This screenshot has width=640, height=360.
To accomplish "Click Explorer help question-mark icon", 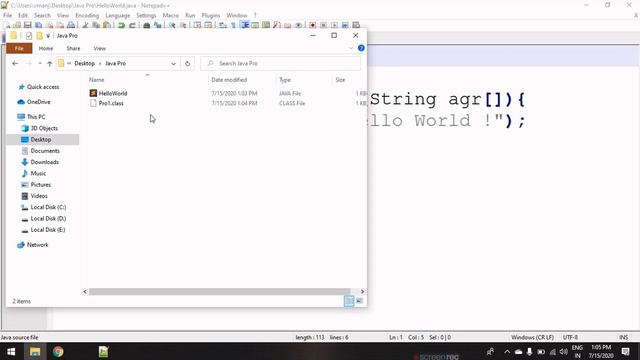I will tap(361, 48).
